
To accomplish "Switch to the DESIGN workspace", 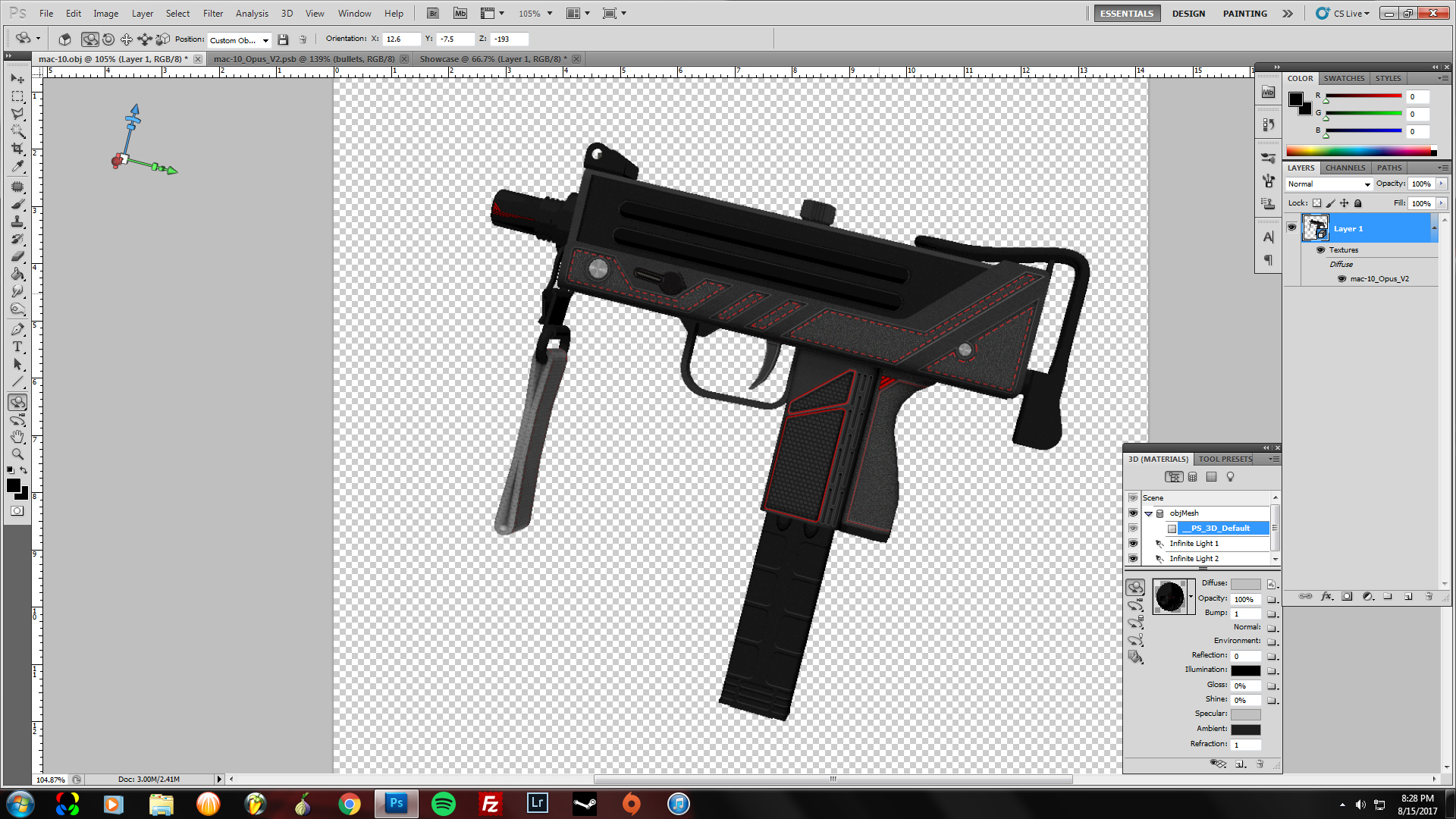I will [x=1188, y=14].
